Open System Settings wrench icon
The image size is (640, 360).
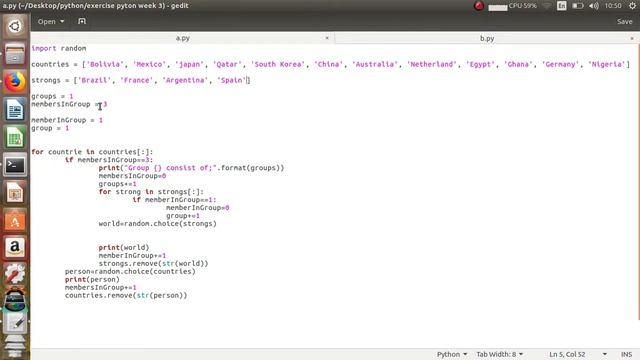(x=15, y=274)
